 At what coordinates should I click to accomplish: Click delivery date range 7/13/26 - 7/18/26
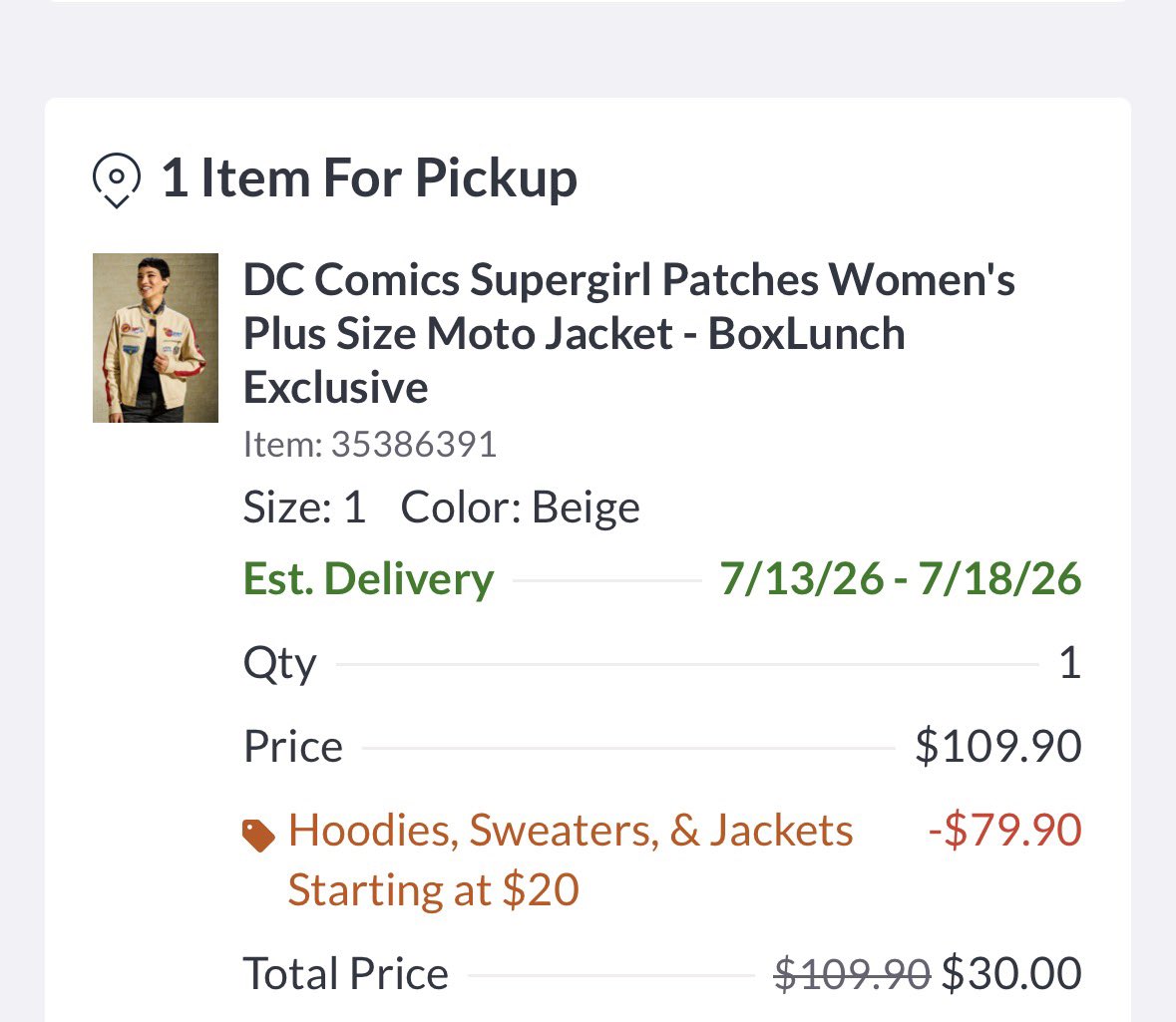(900, 579)
